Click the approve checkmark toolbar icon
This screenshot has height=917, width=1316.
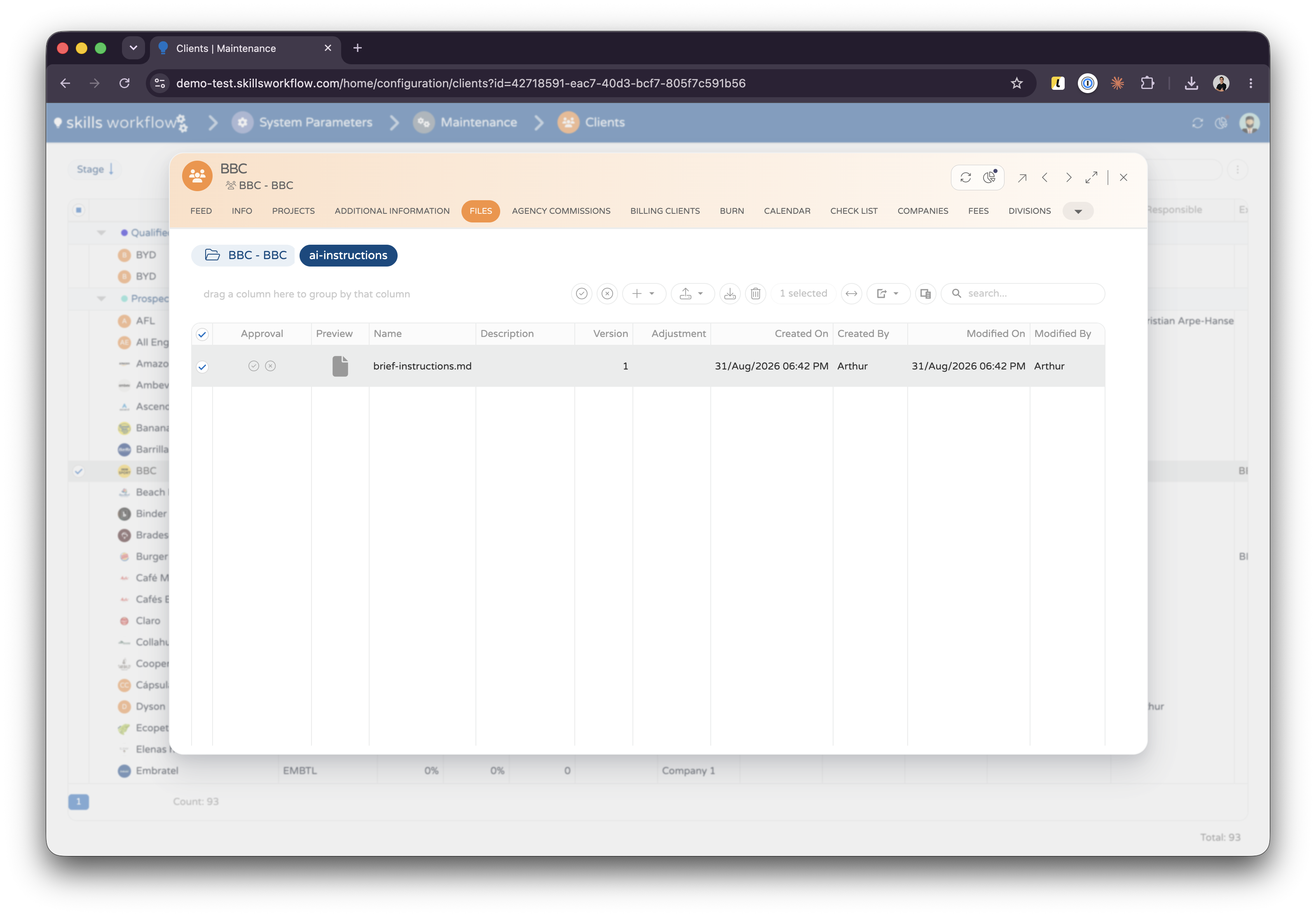tap(581, 293)
